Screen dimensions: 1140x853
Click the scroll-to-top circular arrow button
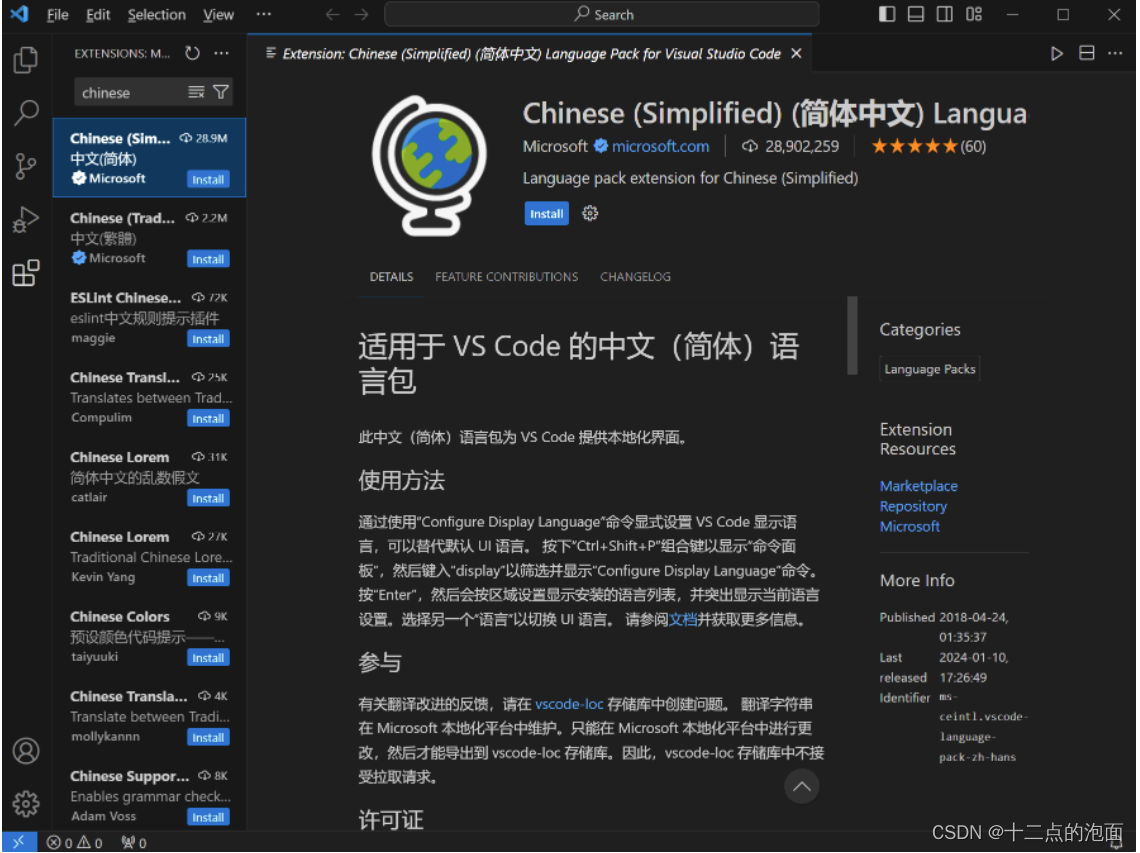[x=802, y=787]
